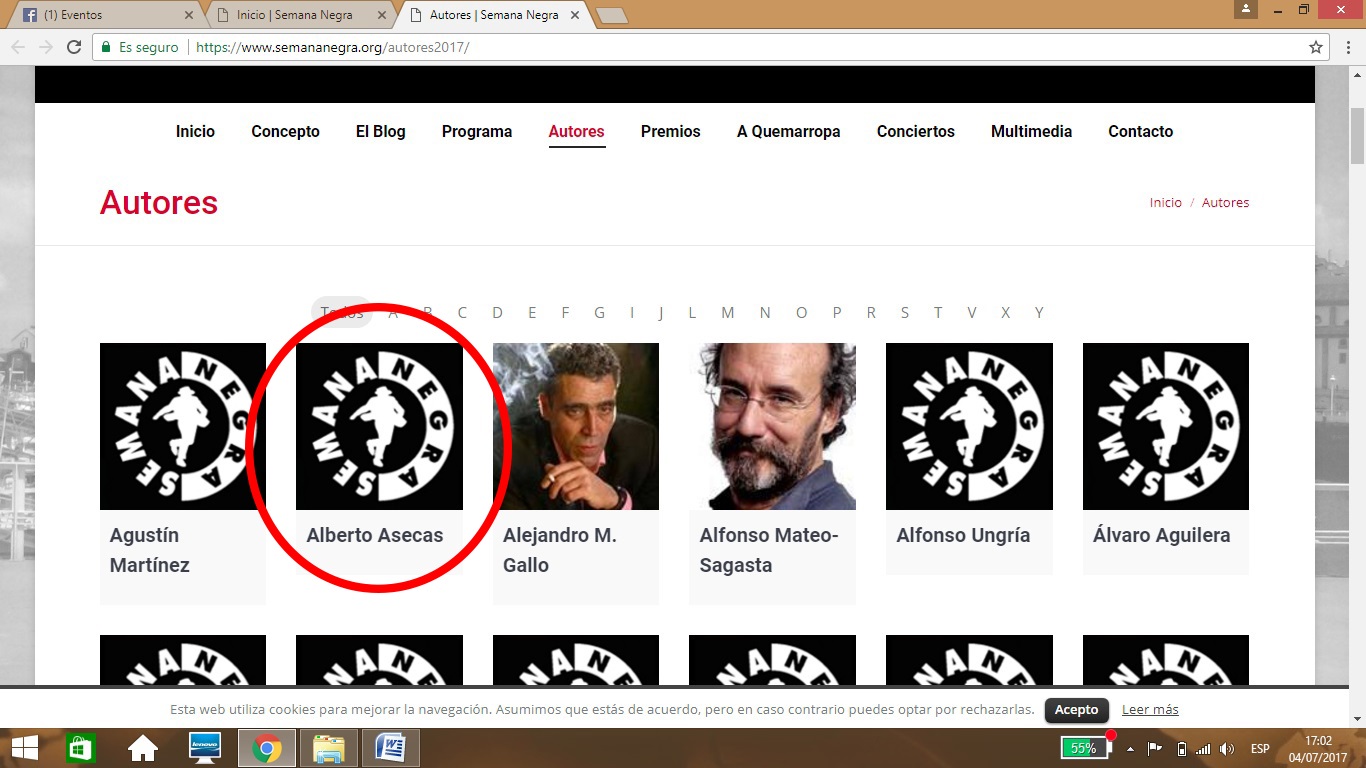1366x768 pixels.
Task: Reload the page with the refresh icon
Action: [73, 47]
